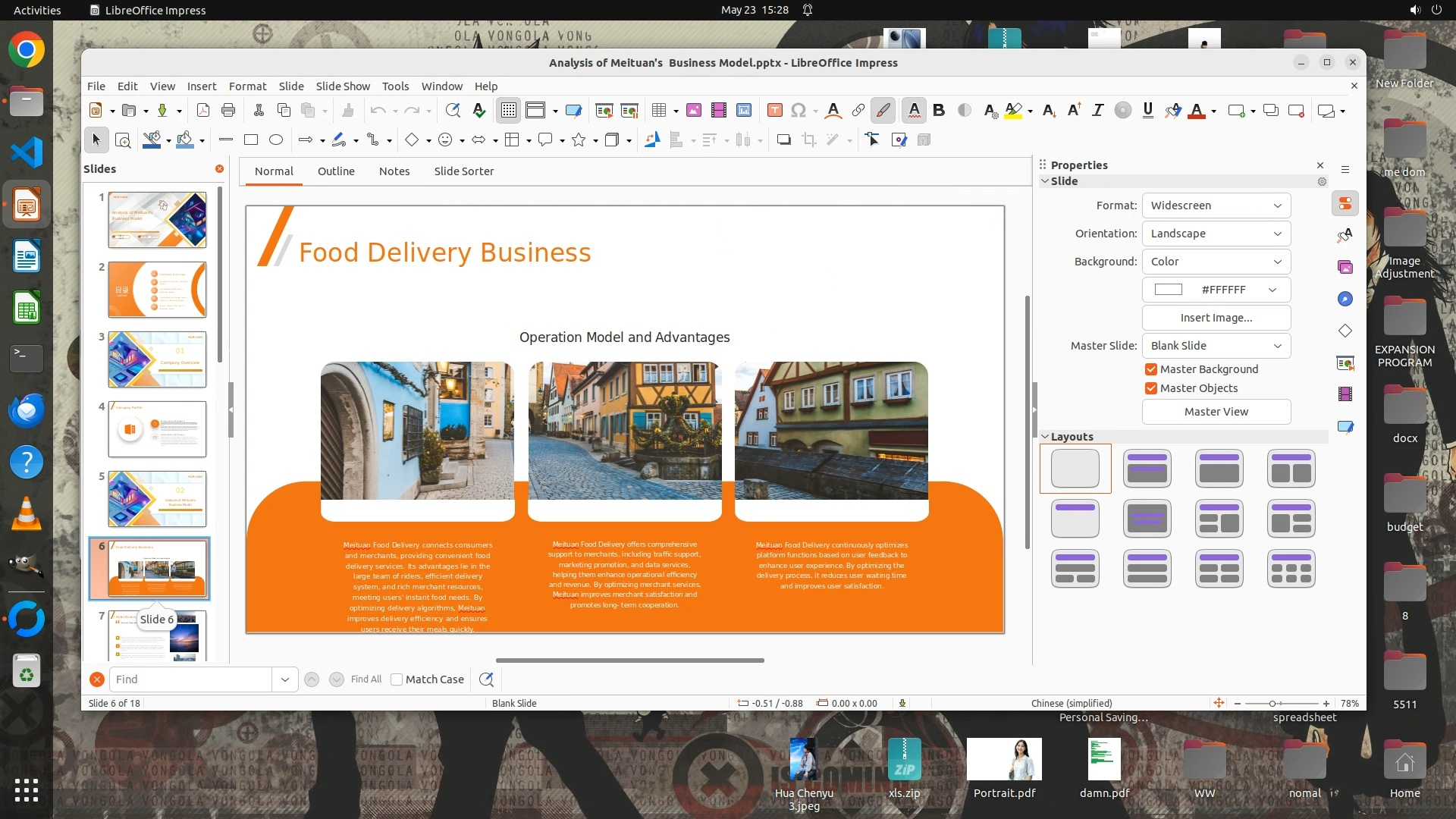Uncheck the Master Objects checkbox

point(1151,388)
